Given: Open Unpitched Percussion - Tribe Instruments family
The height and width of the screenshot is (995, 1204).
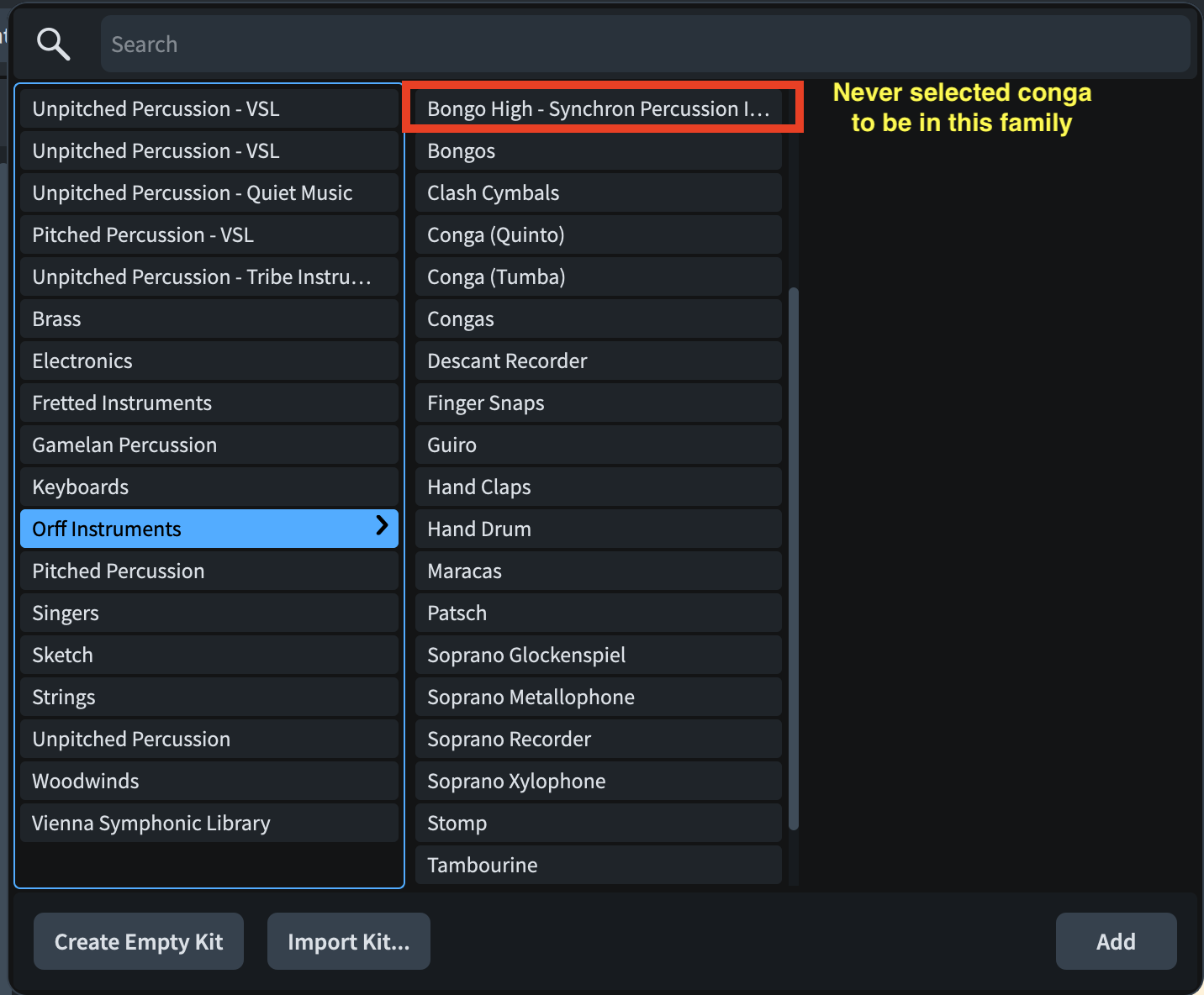Looking at the screenshot, I should 209,277.
